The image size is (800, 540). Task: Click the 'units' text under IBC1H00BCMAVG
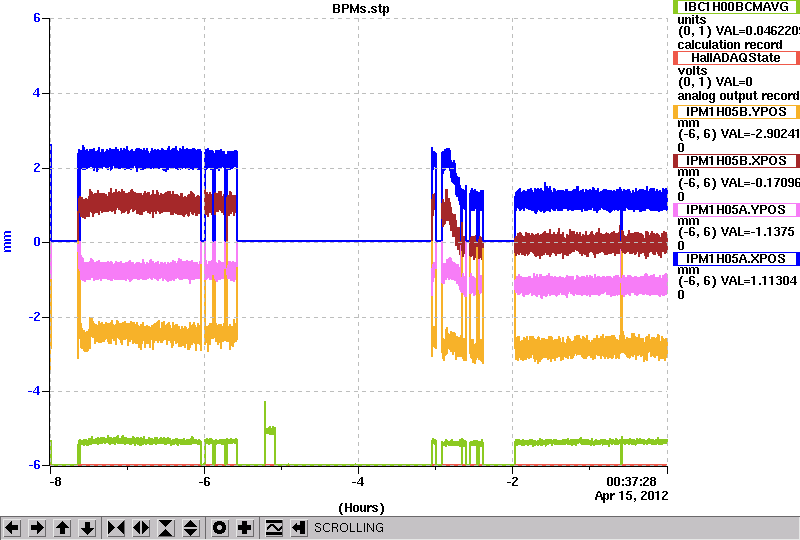[692, 20]
